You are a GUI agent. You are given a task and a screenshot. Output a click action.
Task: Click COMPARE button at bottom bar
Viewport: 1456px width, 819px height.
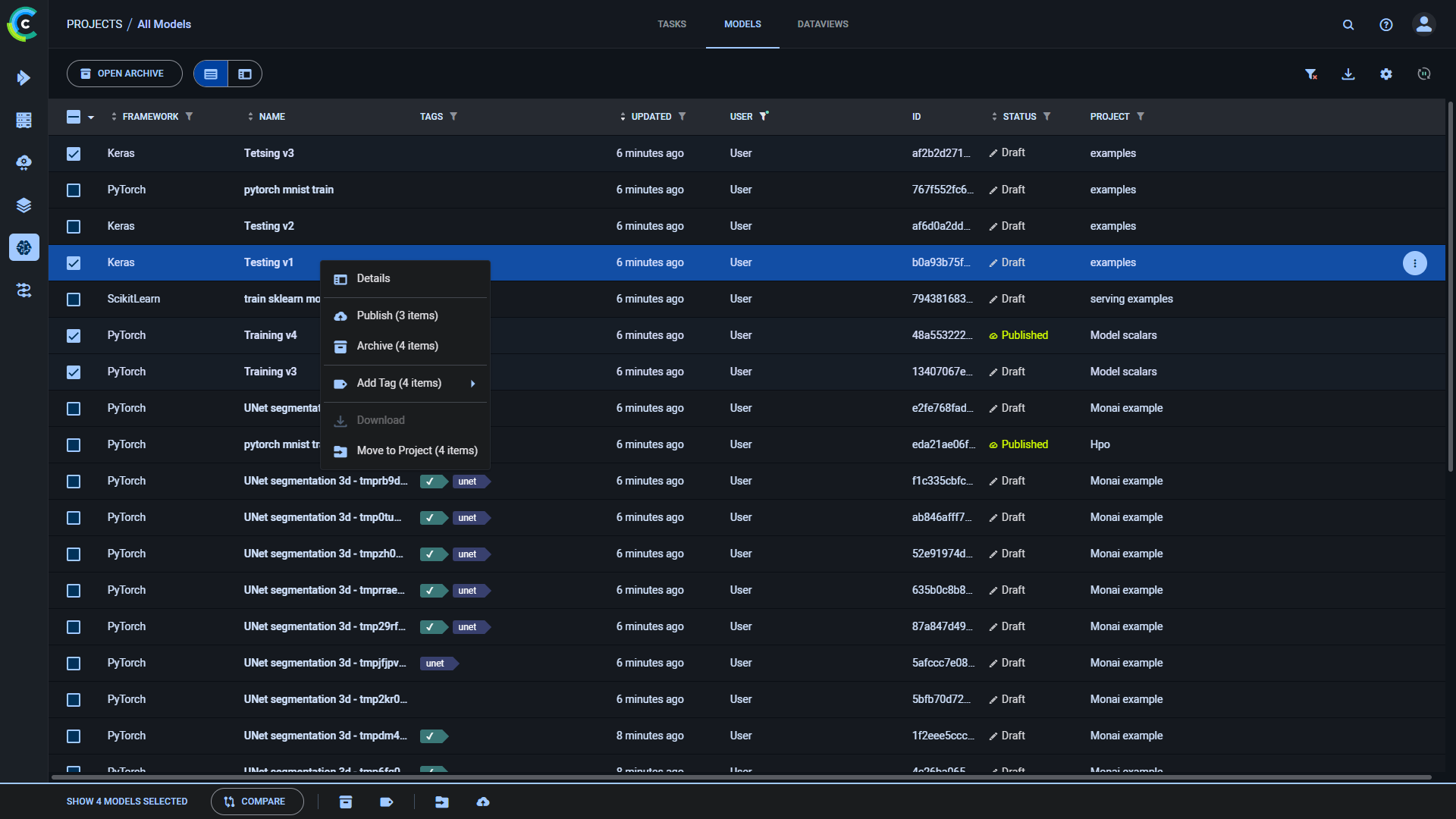click(253, 801)
